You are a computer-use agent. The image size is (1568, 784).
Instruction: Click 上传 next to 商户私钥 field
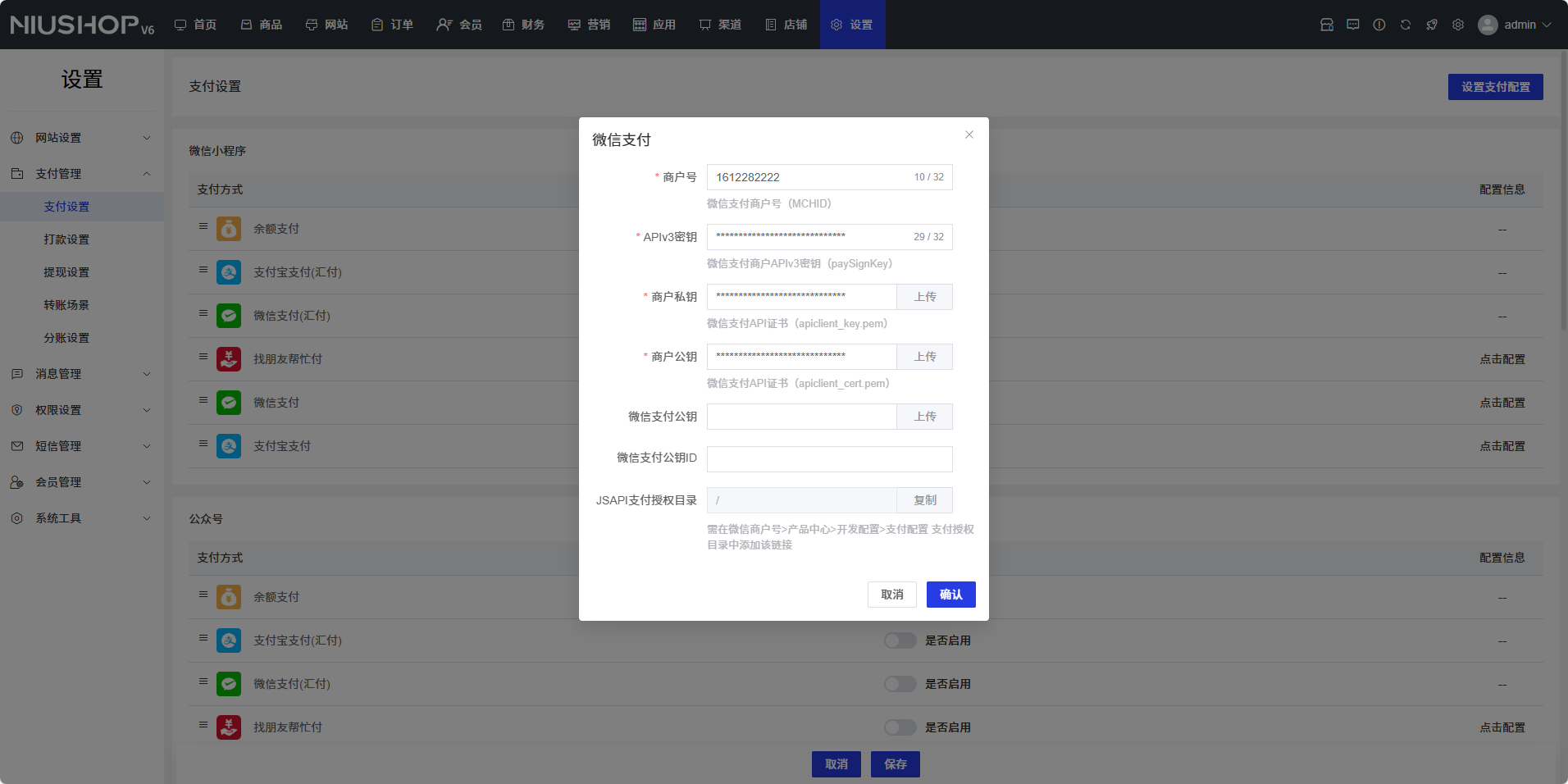click(x=924, y=297)
